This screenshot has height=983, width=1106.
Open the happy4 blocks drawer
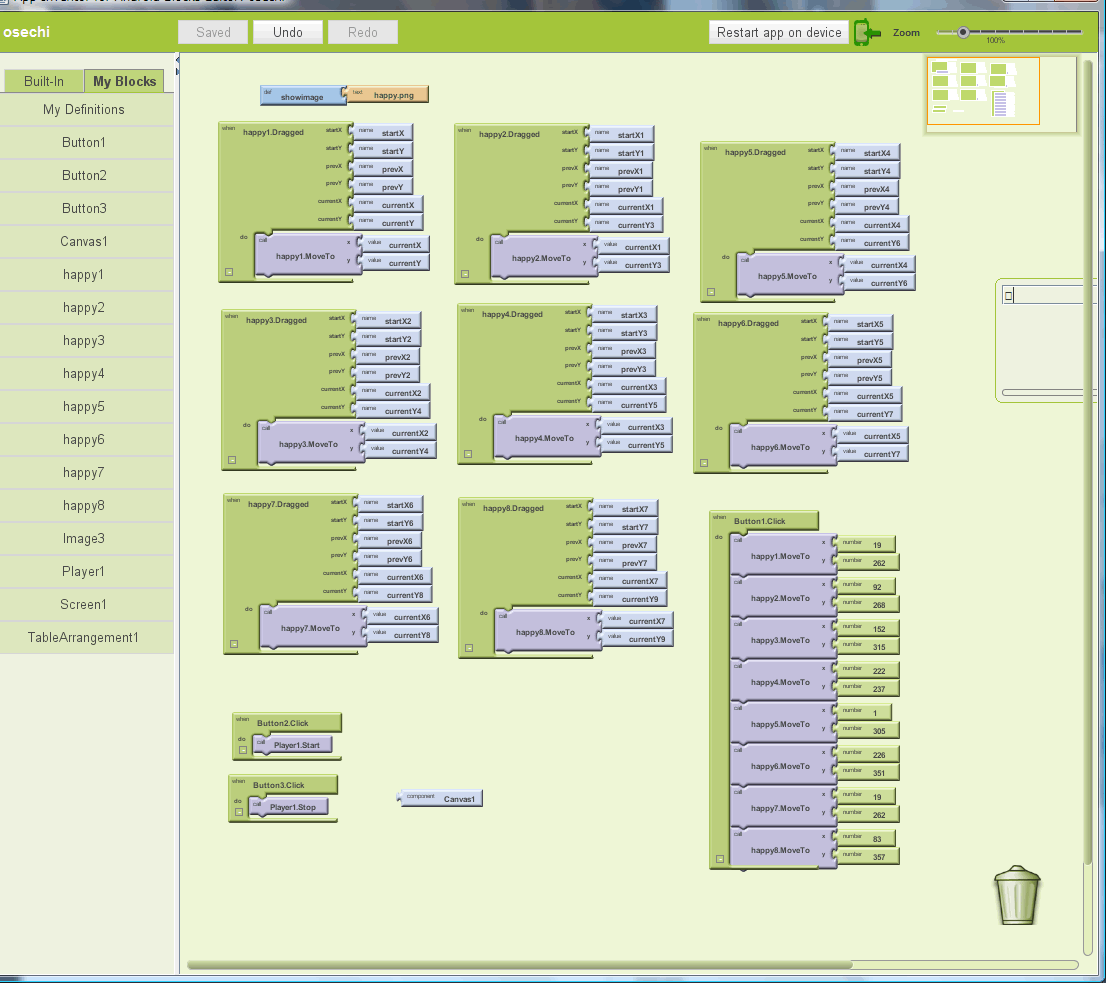[84, 374]
